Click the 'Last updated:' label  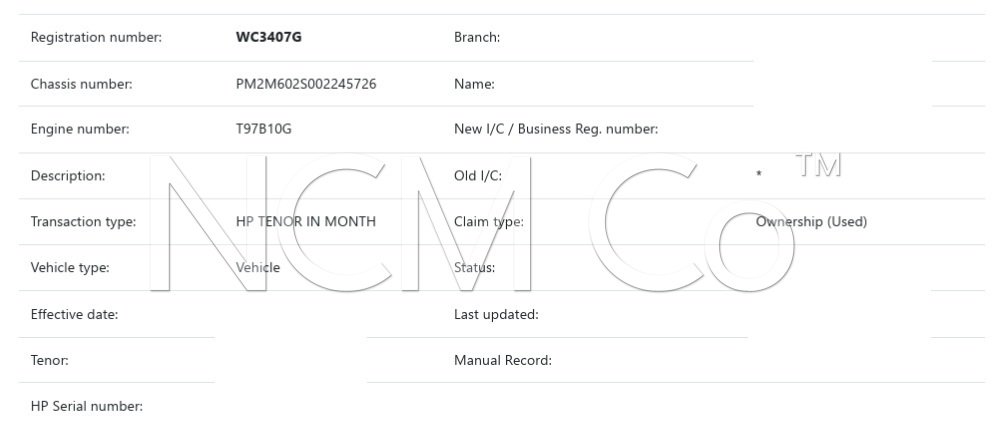tap(497, 315)
